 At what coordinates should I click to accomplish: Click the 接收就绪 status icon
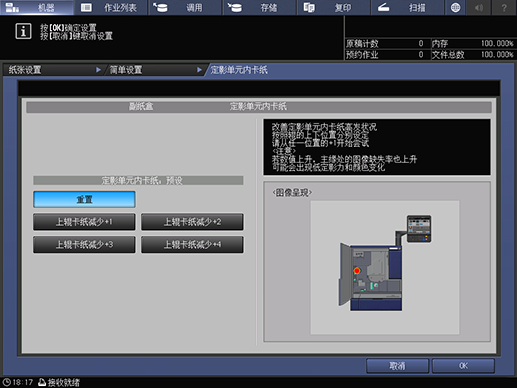pyautogui.click(x=42, y=382)
